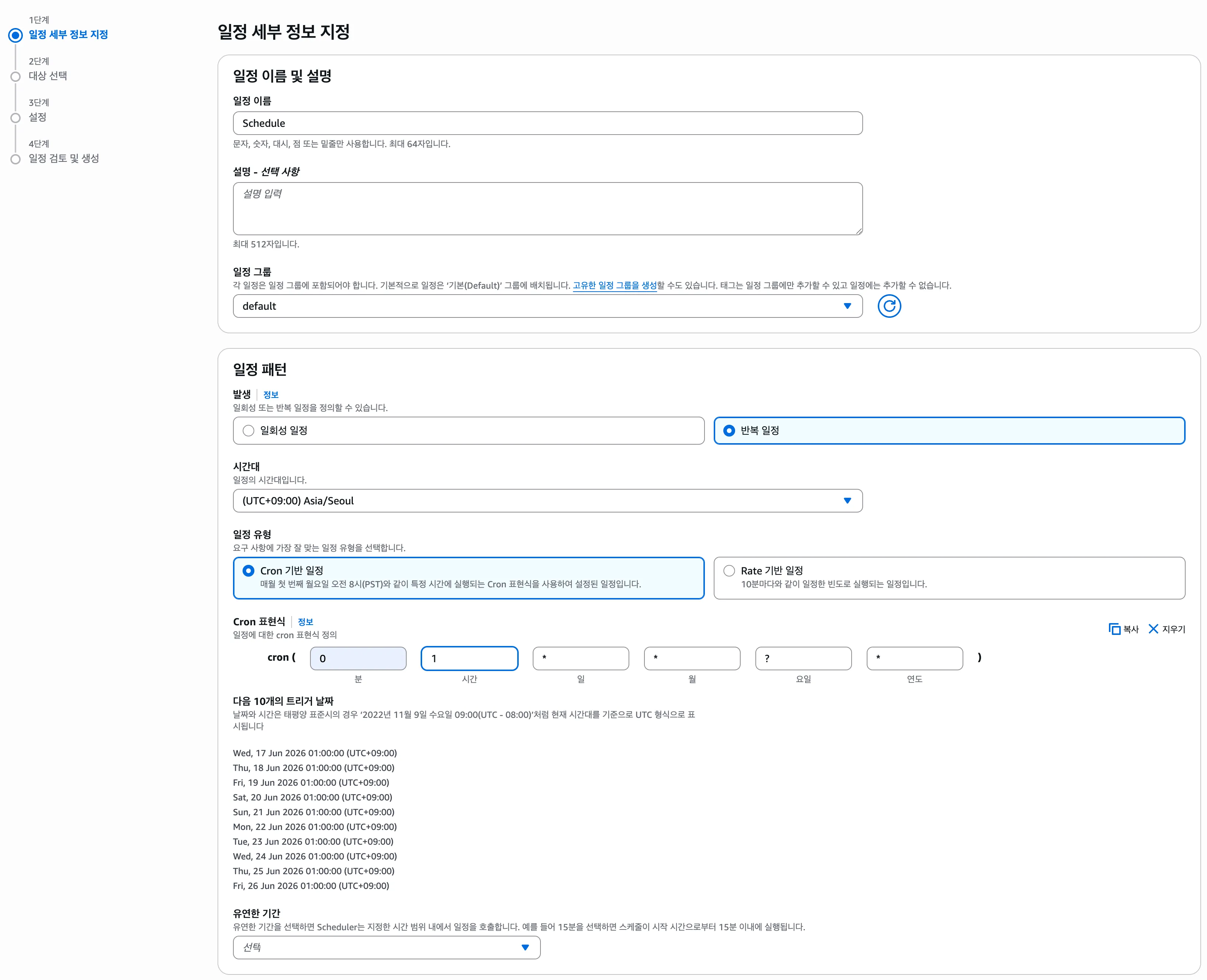Viewport: 1207px width, 980px height.
Task: Click the cron 시간 field
Action: (469, 658)
